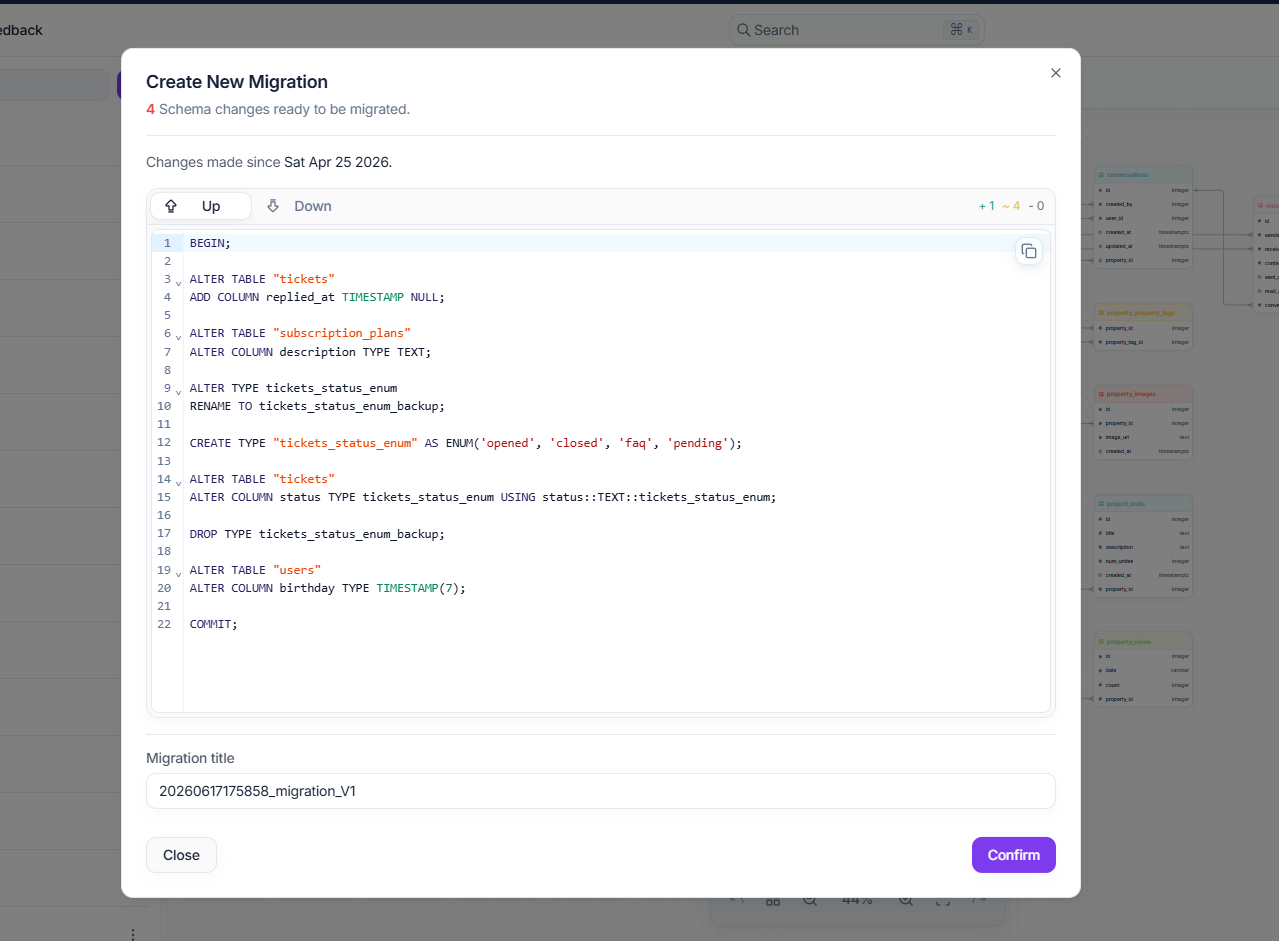This screenshot has width=1279, height=941.
Task: Click the property_property_tags table header icon
Action: 1101,313
